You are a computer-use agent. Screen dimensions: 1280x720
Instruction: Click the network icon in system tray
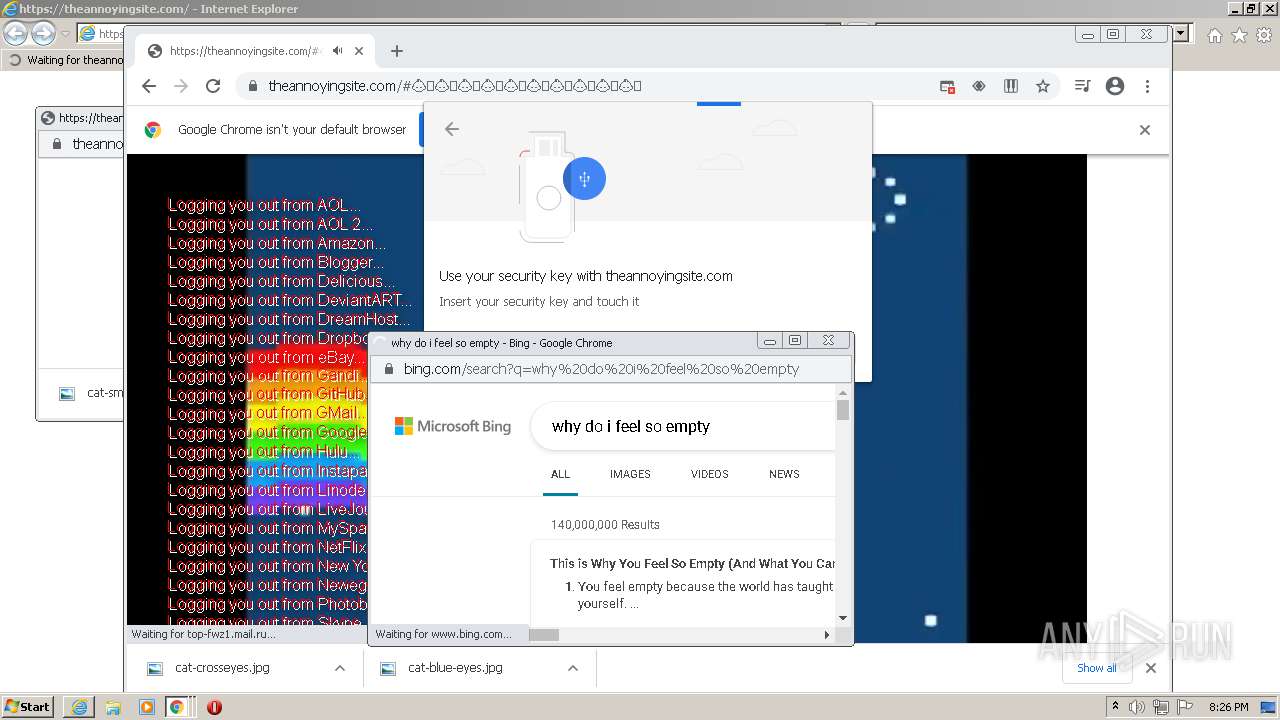(x=1161, y=707)
